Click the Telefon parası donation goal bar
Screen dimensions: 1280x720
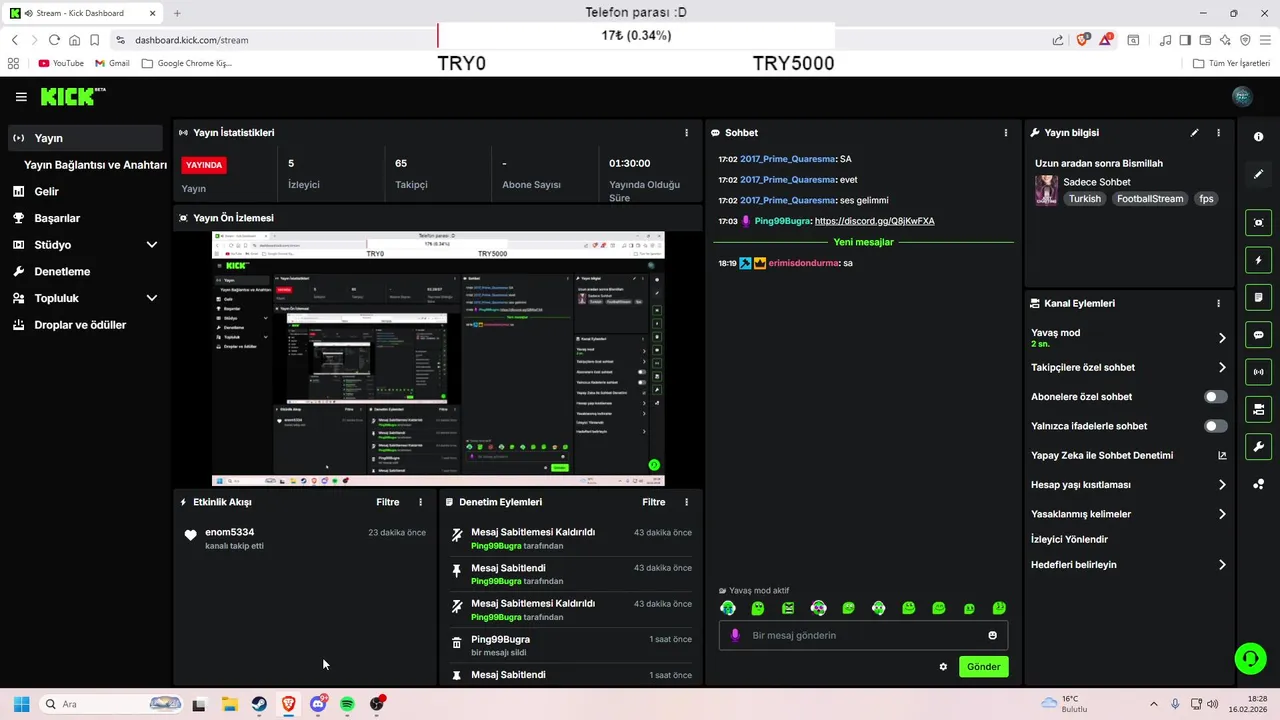pyautogui.click(x=636, y=36)
